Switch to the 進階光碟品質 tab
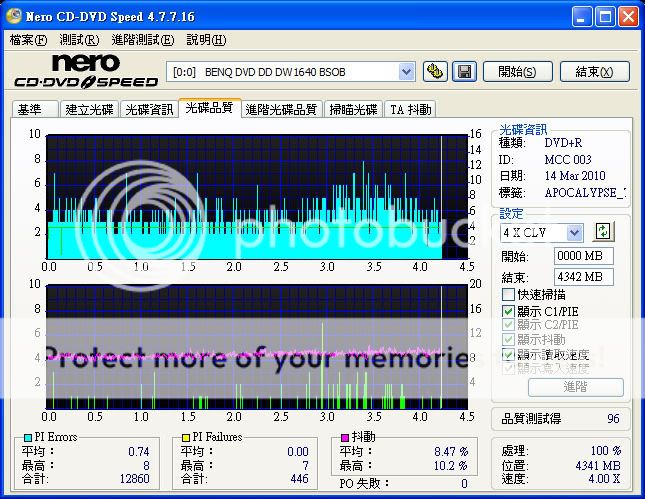Screen dimensions: 645x499 (x=281, y=109)
